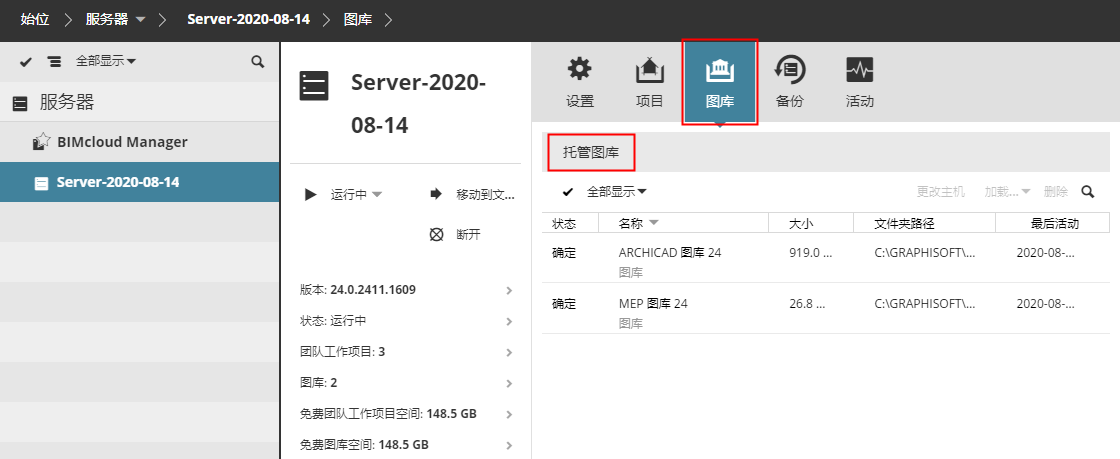Click the BIMcloud Manager star icon
The width and height of the screenshot is (1120, 459).
[41, 141]
